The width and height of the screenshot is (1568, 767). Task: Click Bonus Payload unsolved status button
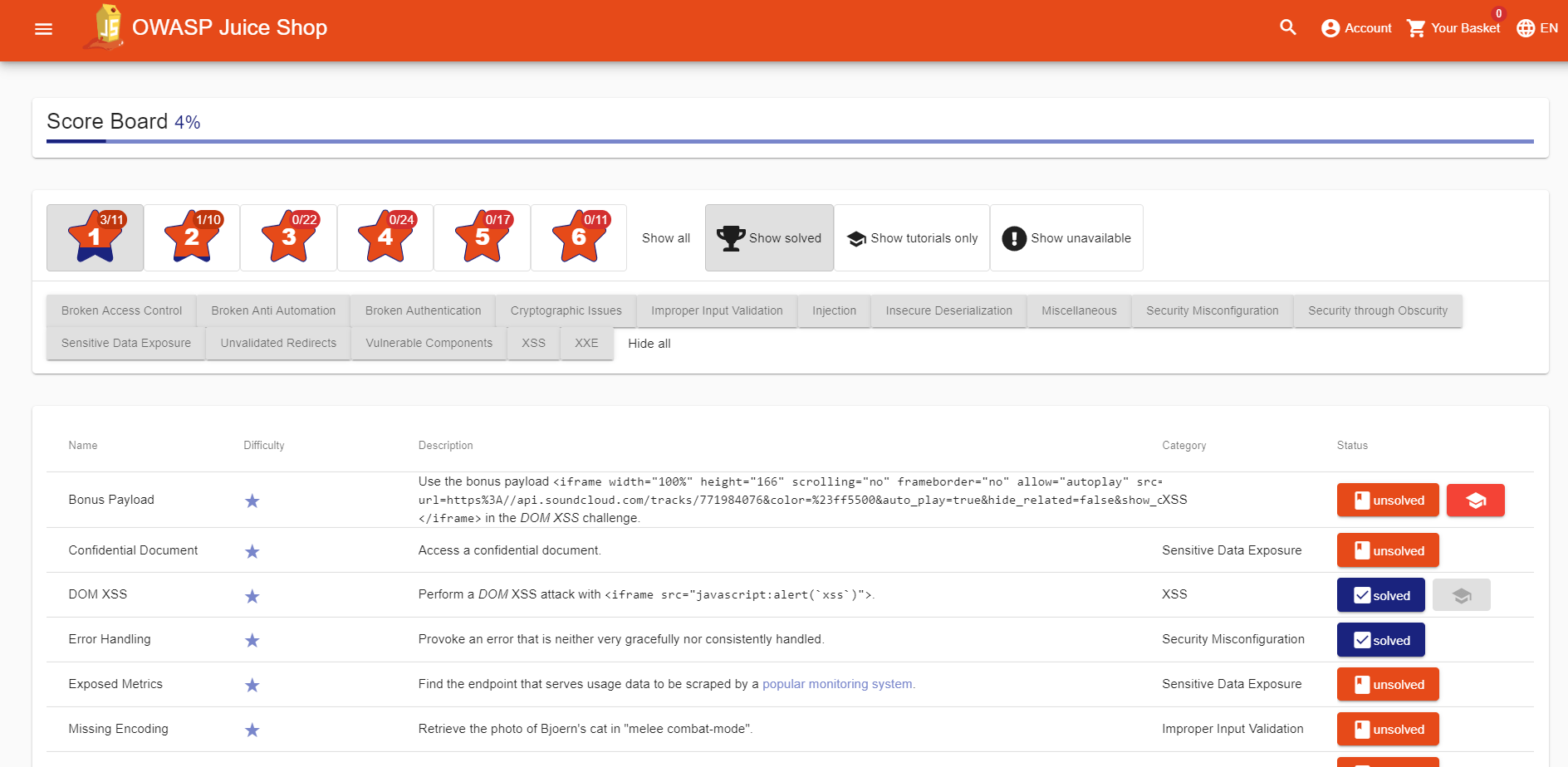click(1388, 501)
